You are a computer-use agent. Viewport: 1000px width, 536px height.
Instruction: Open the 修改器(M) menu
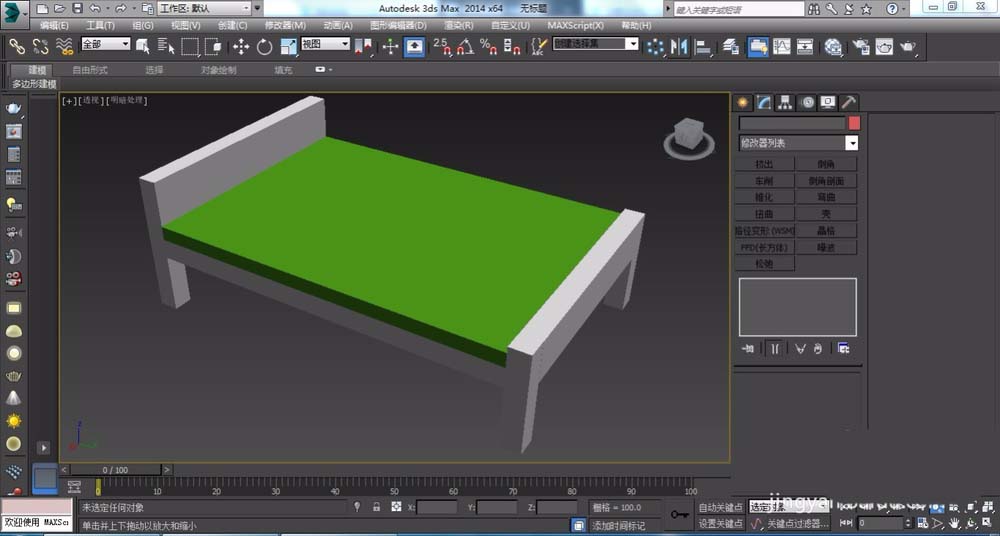coord(285,25)
